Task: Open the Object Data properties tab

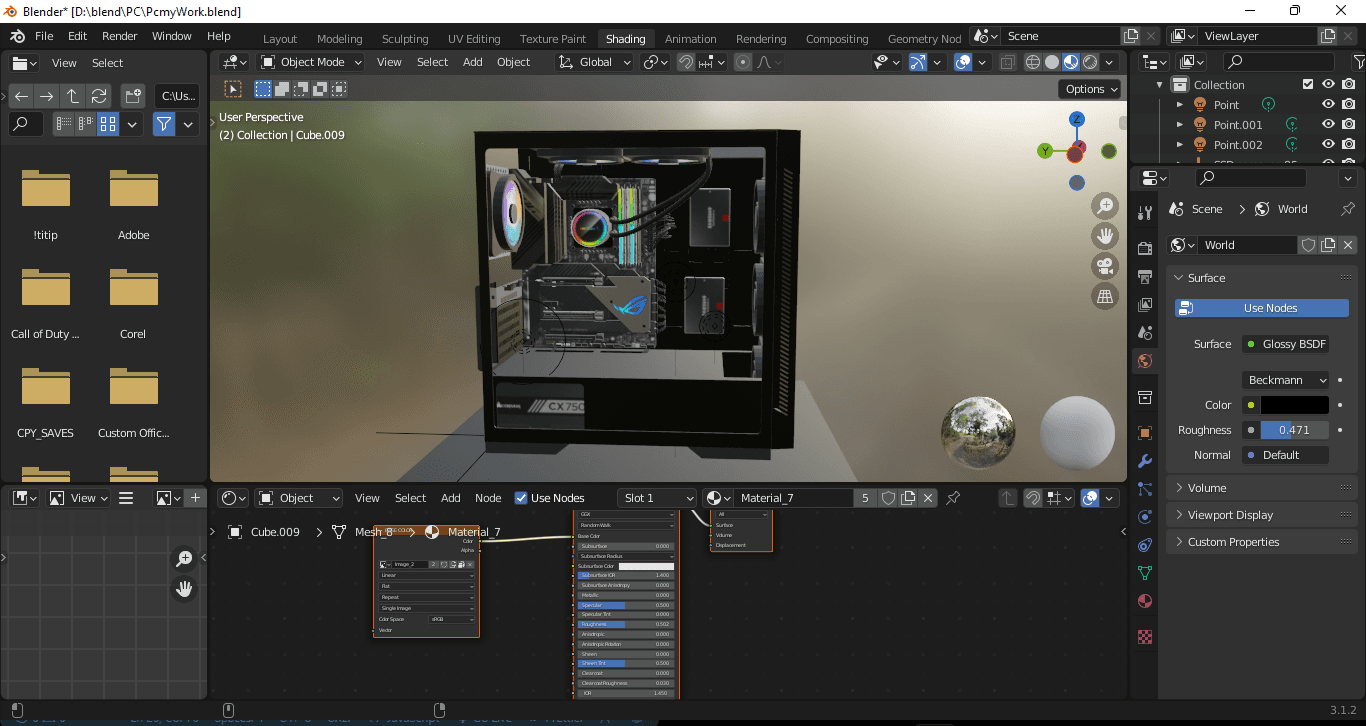Action: [1145, 573]
